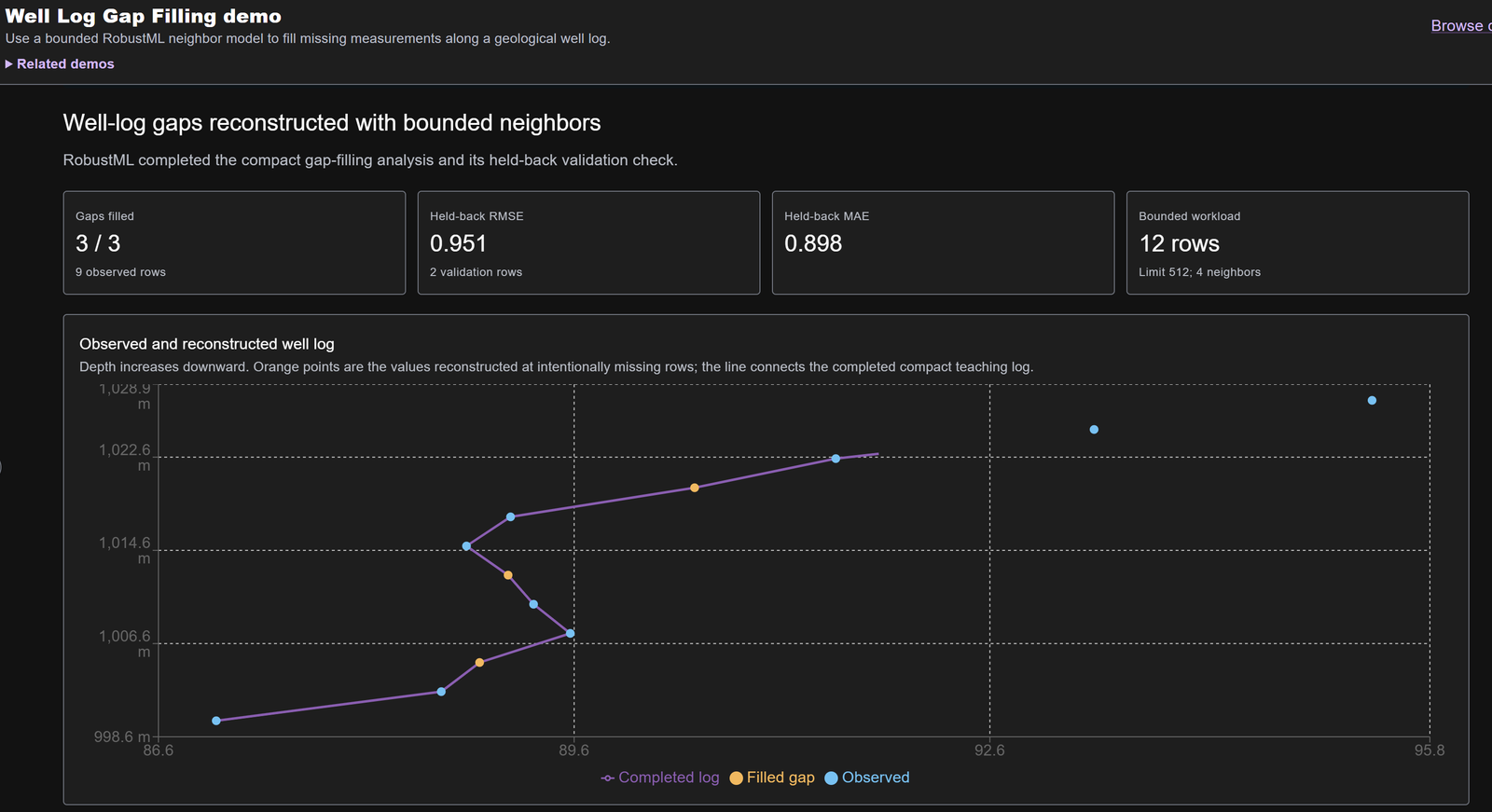Click the '12 rows' bounded workload value
The width and height of the screenshot is (1492, 812).
(1180, 243)
